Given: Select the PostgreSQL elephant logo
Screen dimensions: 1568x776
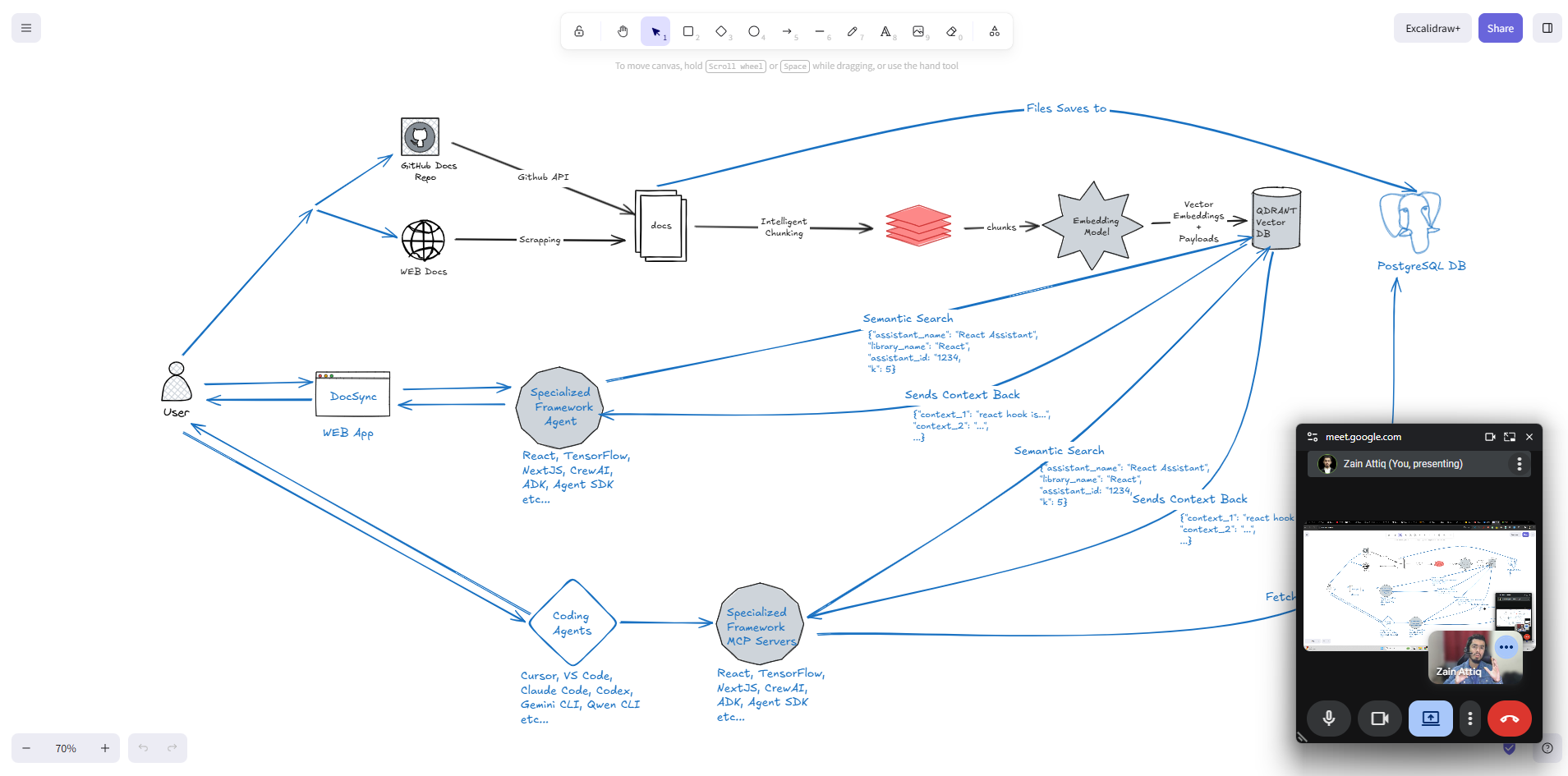Looking at the screenshot, I should click(x=1410, y=222).
